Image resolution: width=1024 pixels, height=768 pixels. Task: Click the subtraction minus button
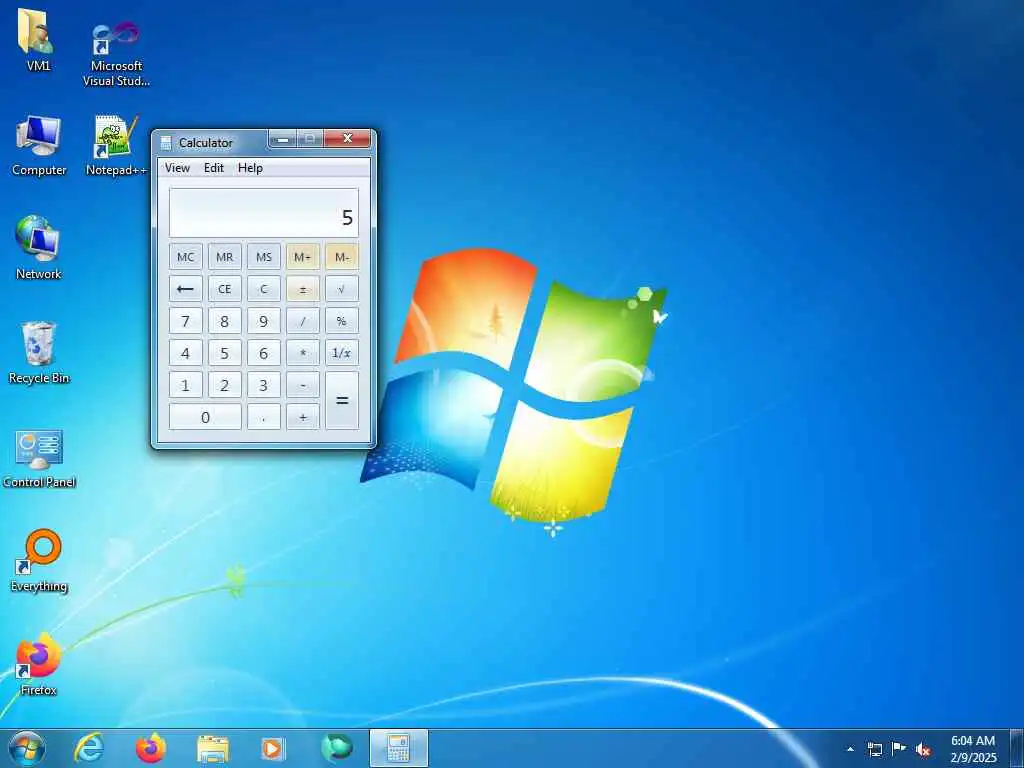302,385
